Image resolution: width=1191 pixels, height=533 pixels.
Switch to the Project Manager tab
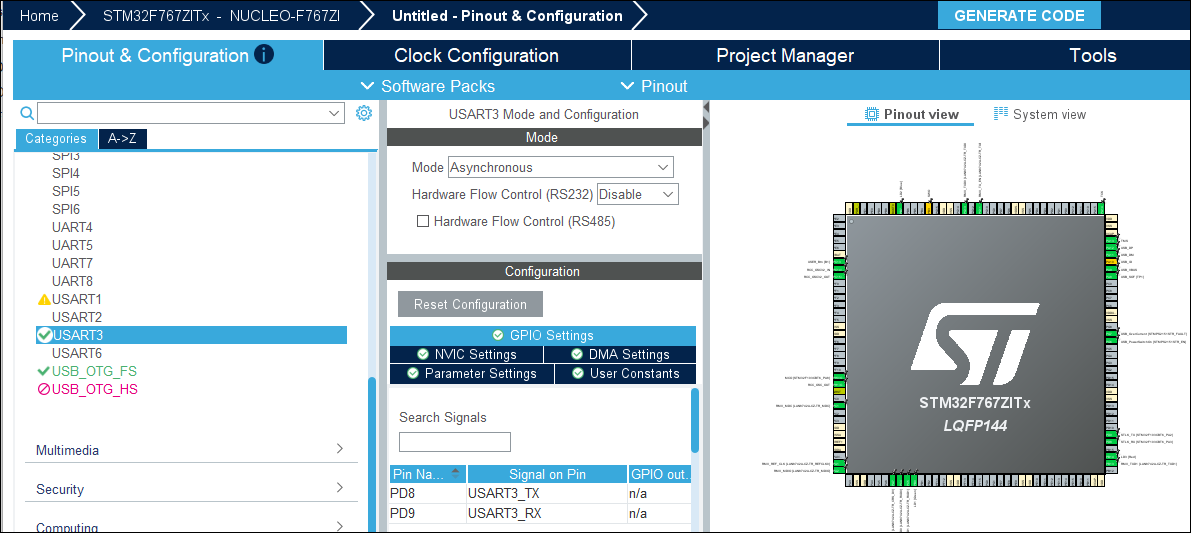(785, 55)
